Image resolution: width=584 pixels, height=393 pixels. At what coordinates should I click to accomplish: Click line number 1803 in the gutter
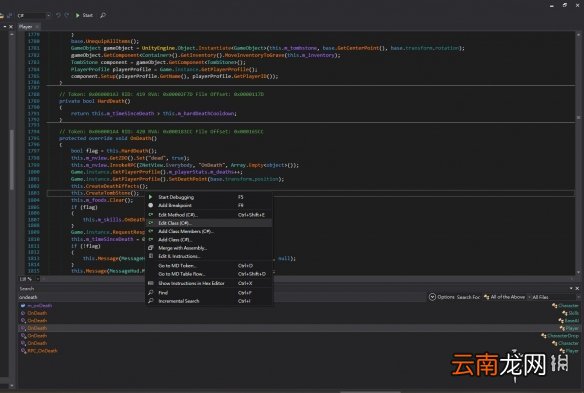(34, 193)
